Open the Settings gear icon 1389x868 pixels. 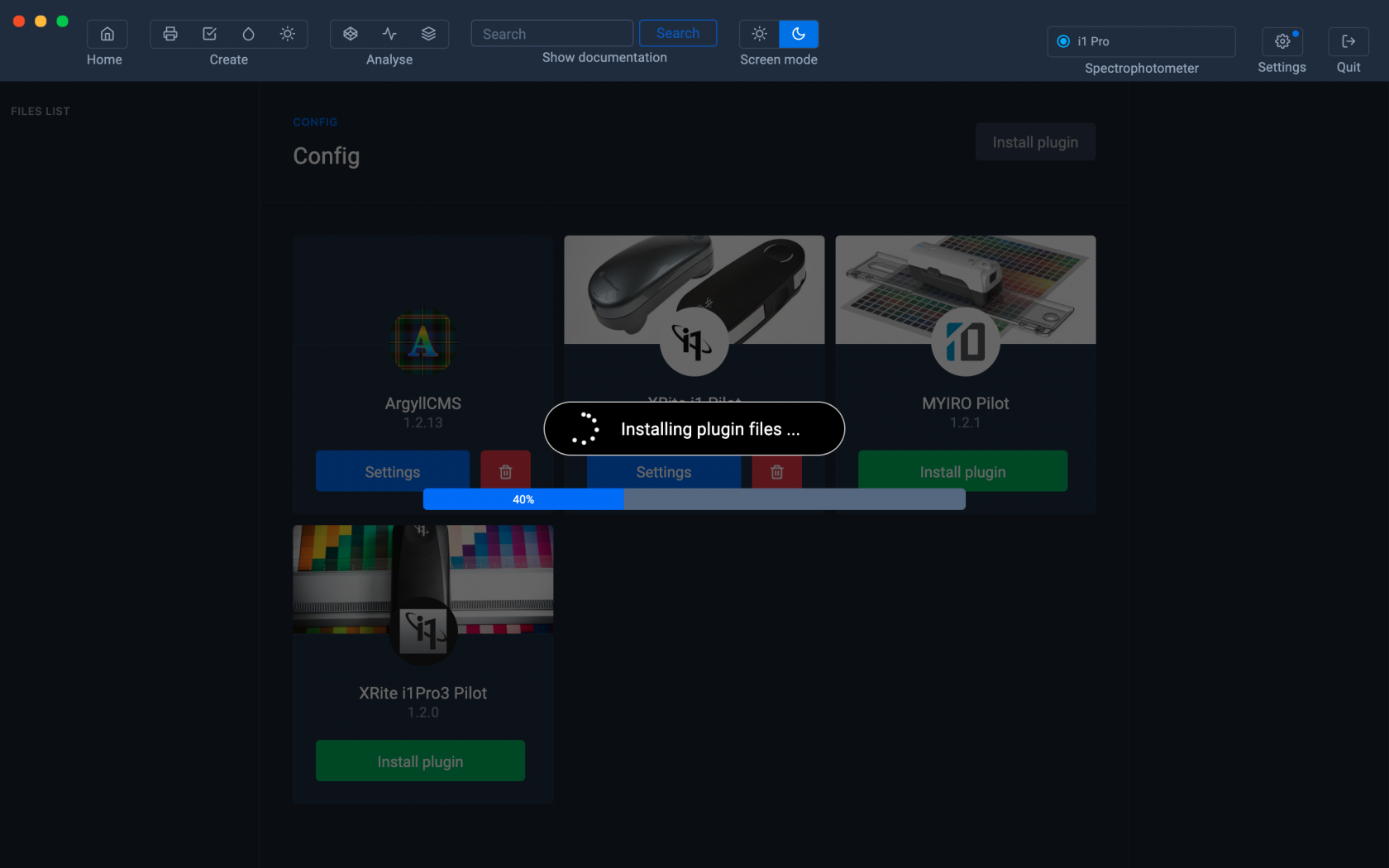1282,41
